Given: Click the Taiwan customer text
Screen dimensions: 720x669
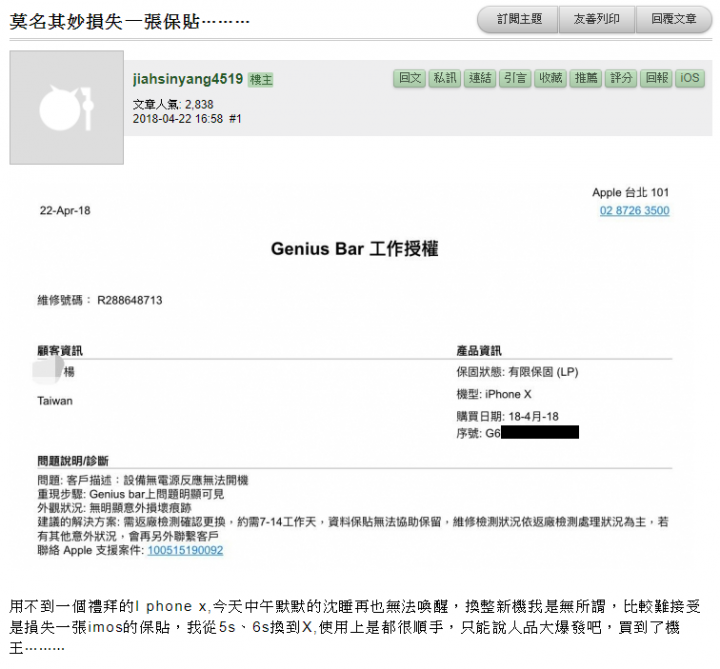Looking at the screenshot, I should 55,401.
